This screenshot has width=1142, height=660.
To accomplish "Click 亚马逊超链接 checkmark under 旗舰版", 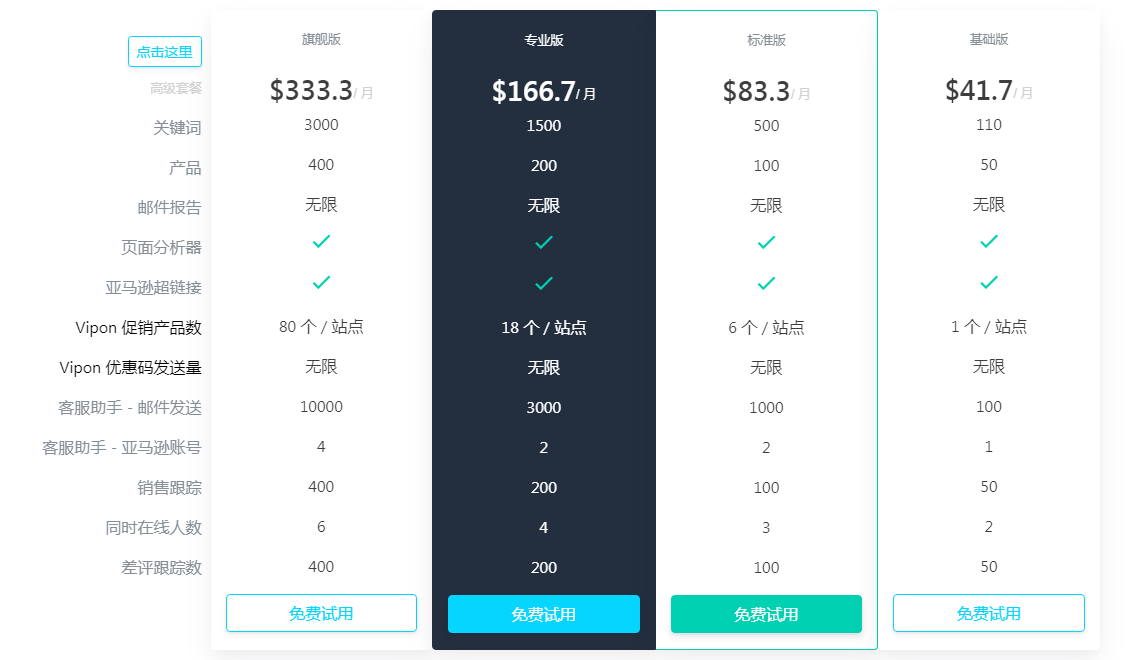I will (321, 283).
